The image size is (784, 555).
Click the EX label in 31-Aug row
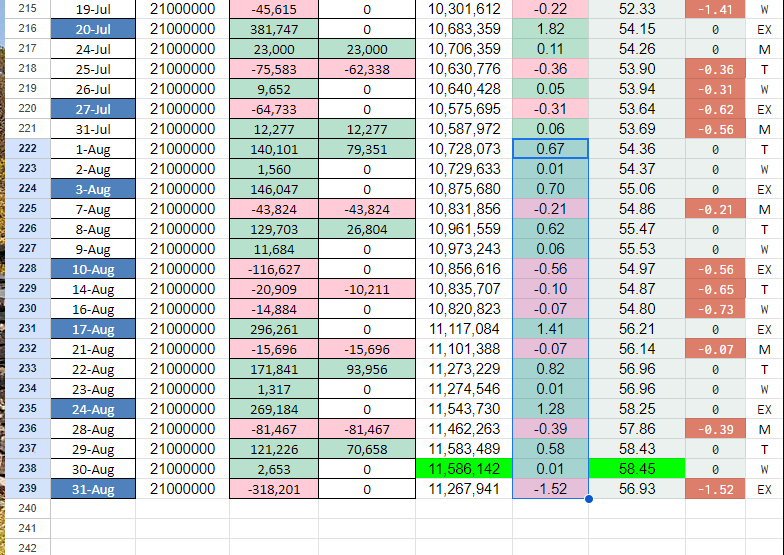764,489
